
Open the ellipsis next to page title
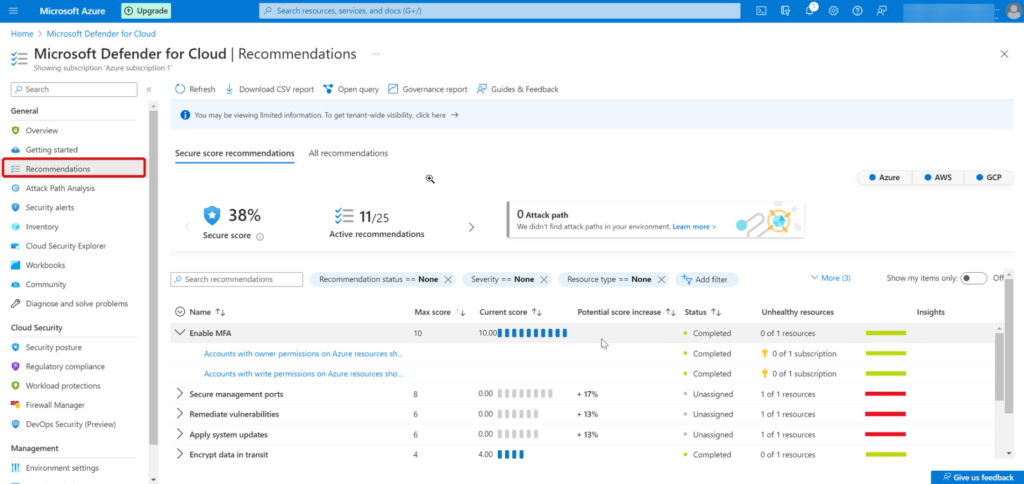(x=376, y=54)
